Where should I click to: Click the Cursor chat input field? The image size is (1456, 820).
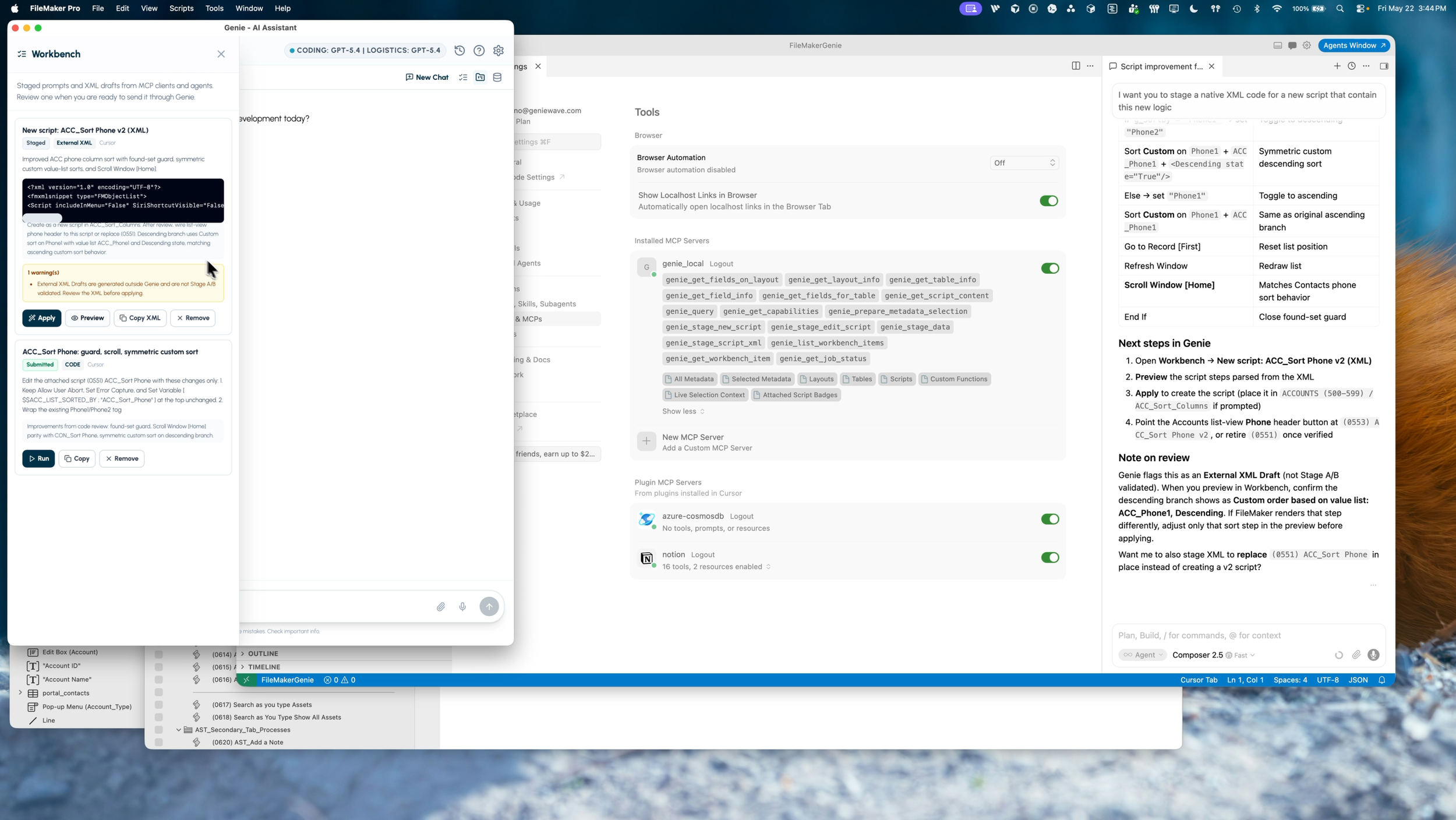click(x=1248, y=636)
